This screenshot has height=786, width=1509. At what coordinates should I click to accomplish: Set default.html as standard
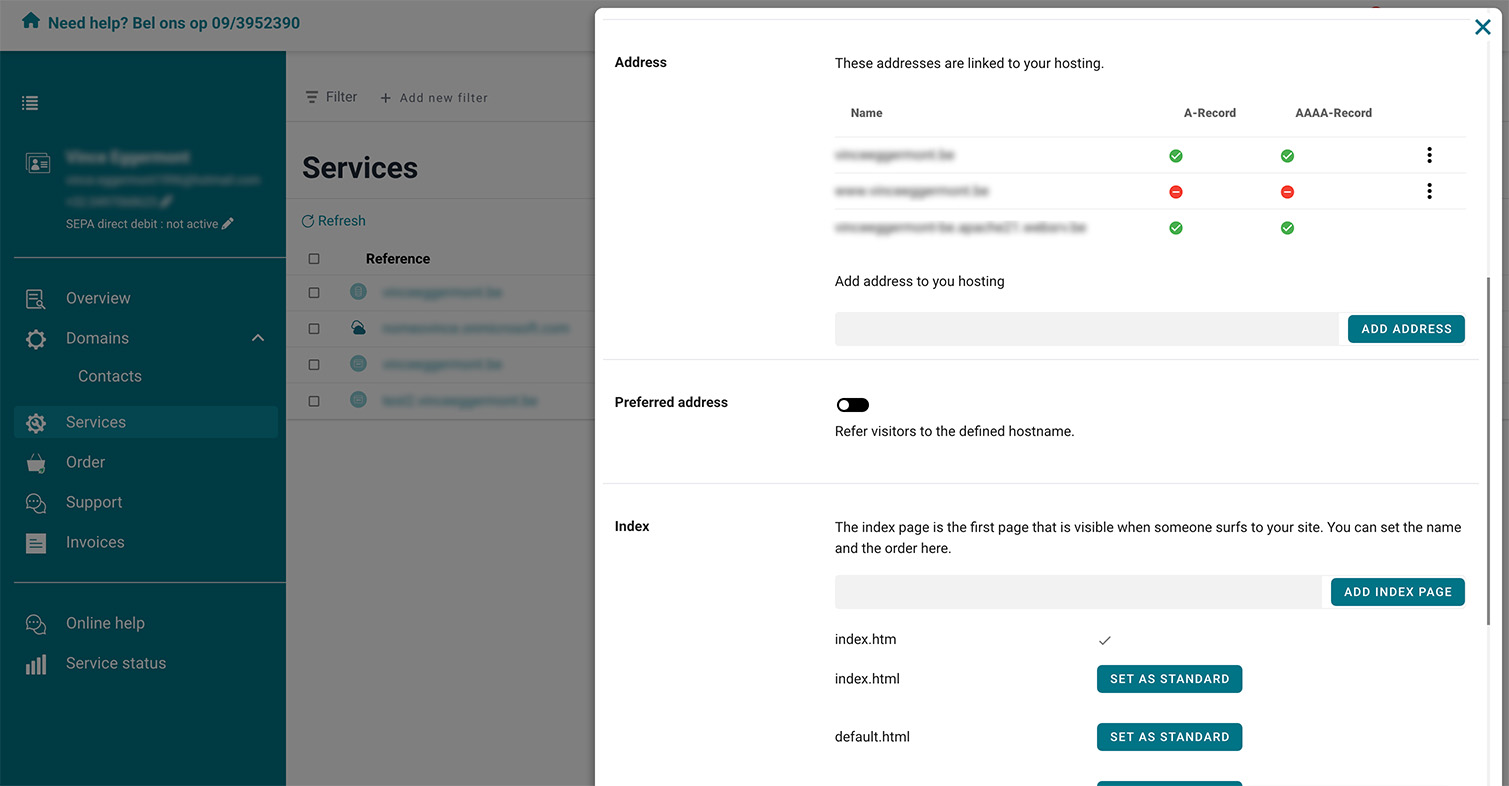click(x=1169, y=737)
